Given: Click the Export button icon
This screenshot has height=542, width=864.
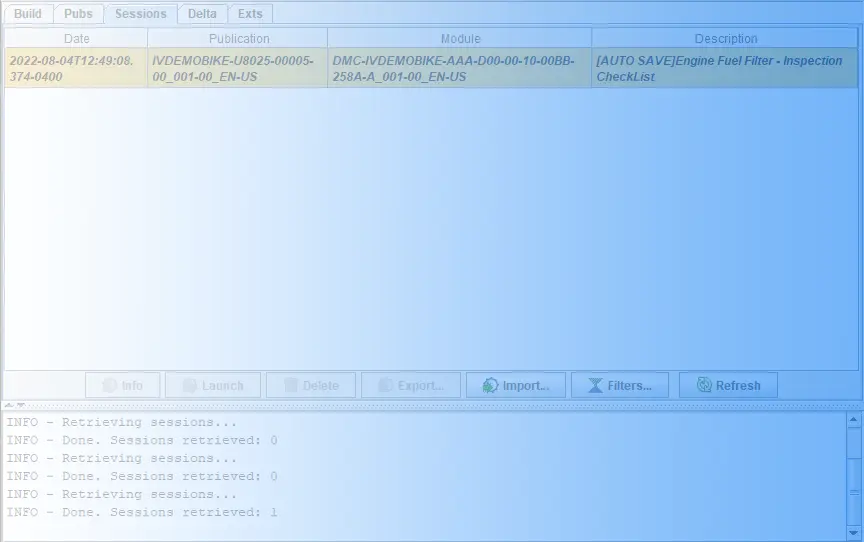Looking at the screenshot, I should [x=386, y=385].
